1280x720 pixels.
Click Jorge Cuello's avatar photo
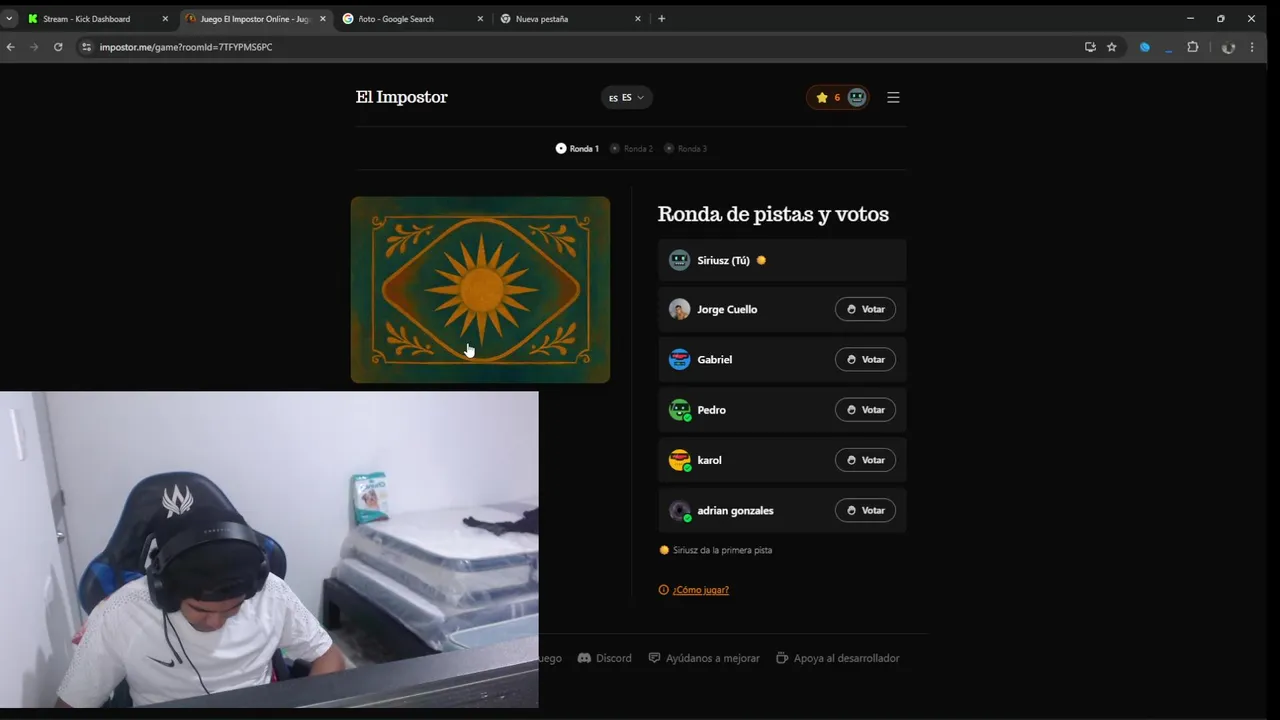[679, 309]
